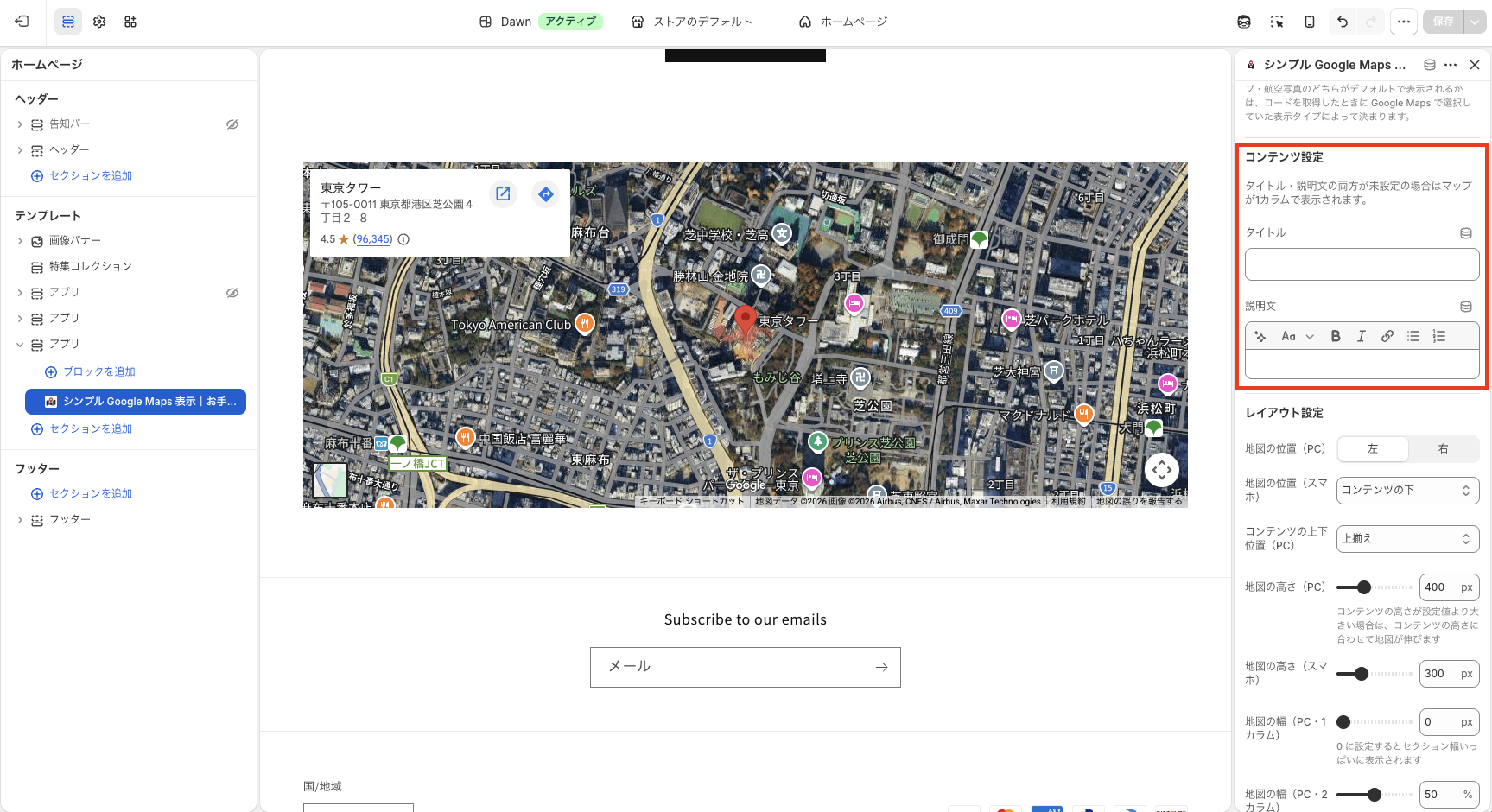Open the settings panel three-dot menu
Screen dimensions: 1492x812
click(x=1451, y=65)
